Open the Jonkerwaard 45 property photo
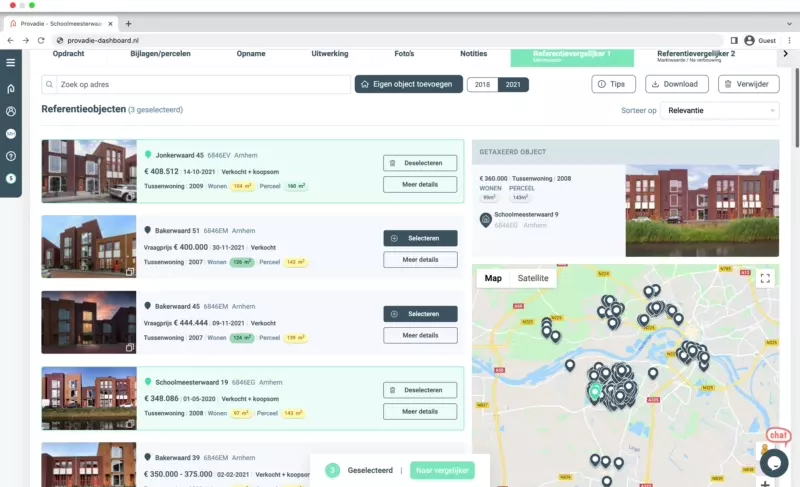 click(89, 171)
